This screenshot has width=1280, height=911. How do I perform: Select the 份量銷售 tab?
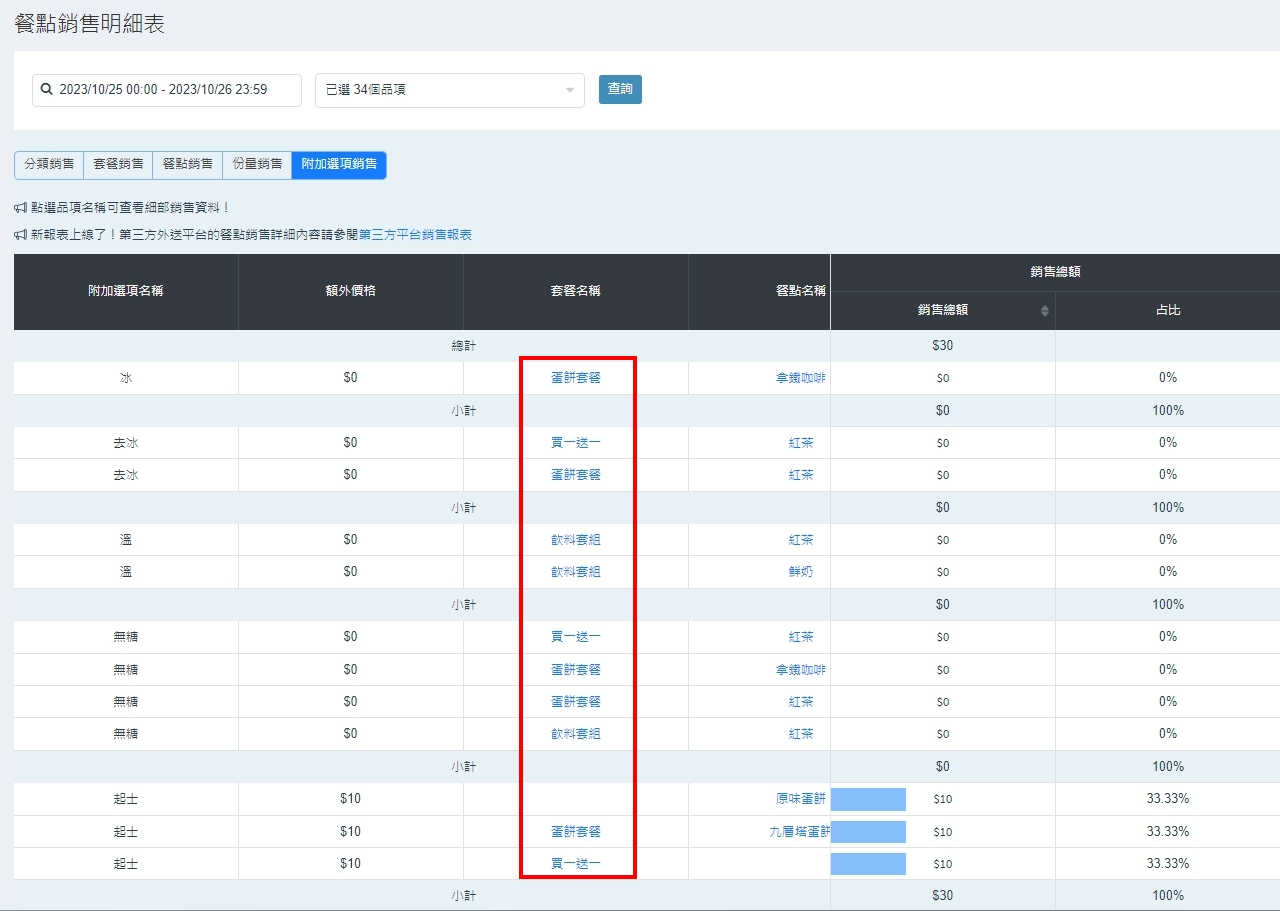pyautogui.click(x=257, y=164)
